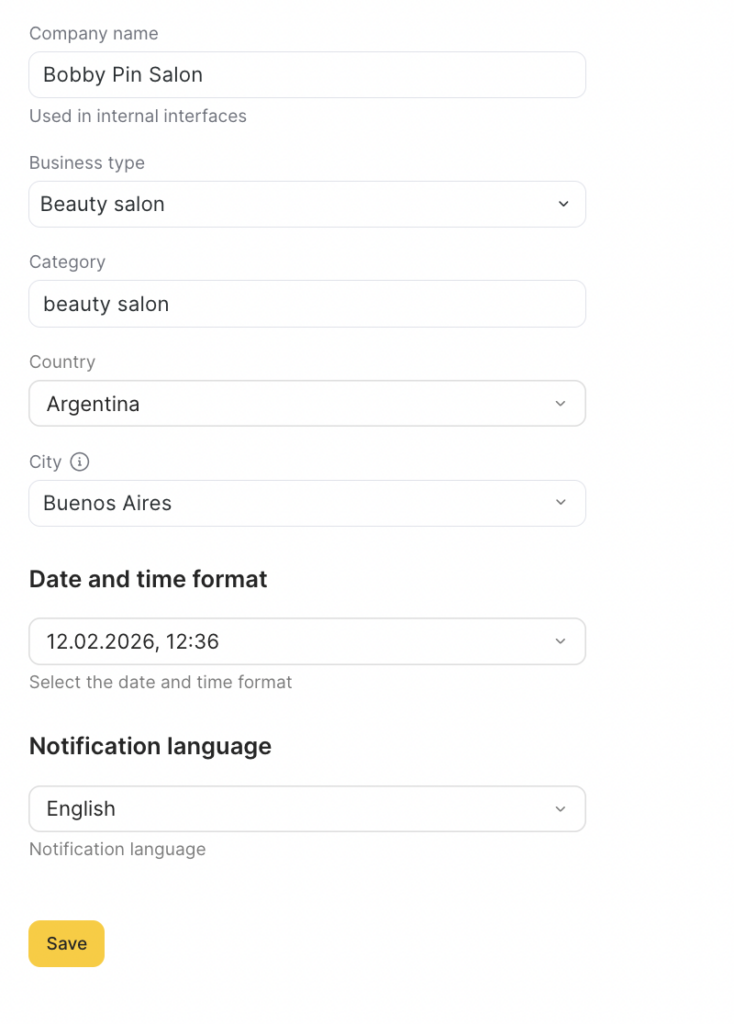Click the info icon next to City
This screenshot has width=734, height=1024.
80,462
